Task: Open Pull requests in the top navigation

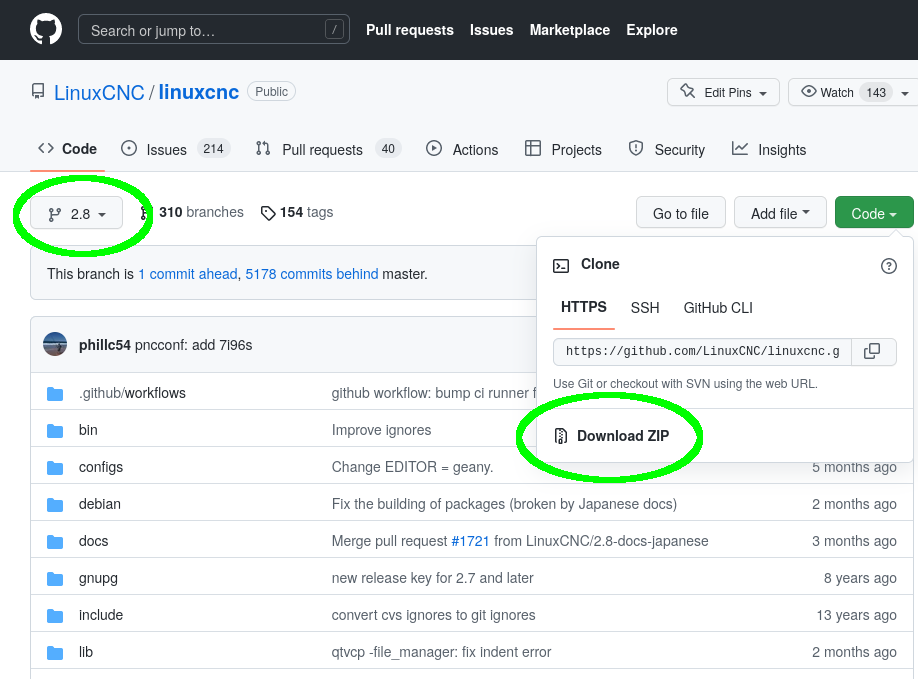Action: pos(410,30)
